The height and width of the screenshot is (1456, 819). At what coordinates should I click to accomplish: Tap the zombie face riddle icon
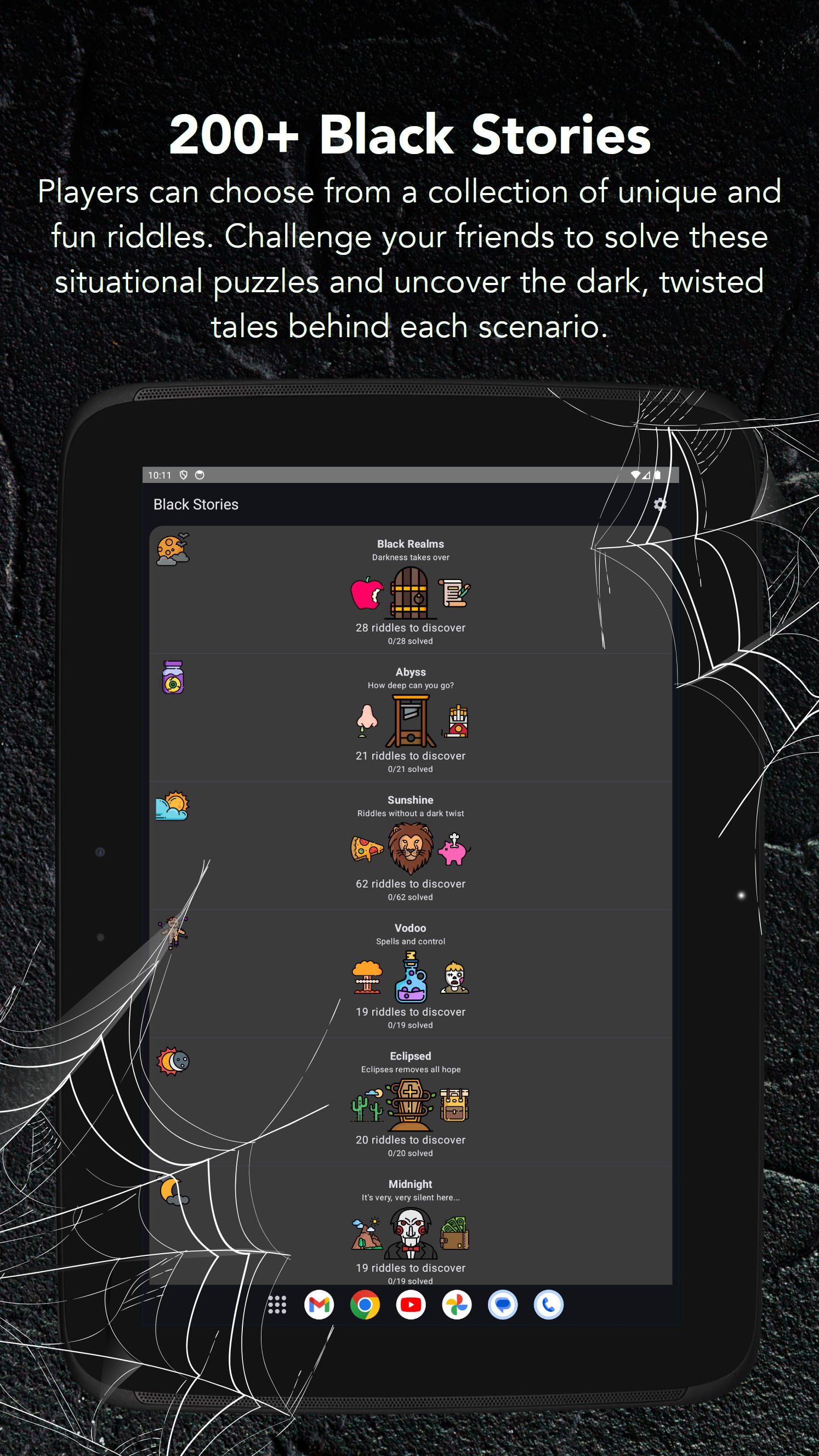(455, 977)
